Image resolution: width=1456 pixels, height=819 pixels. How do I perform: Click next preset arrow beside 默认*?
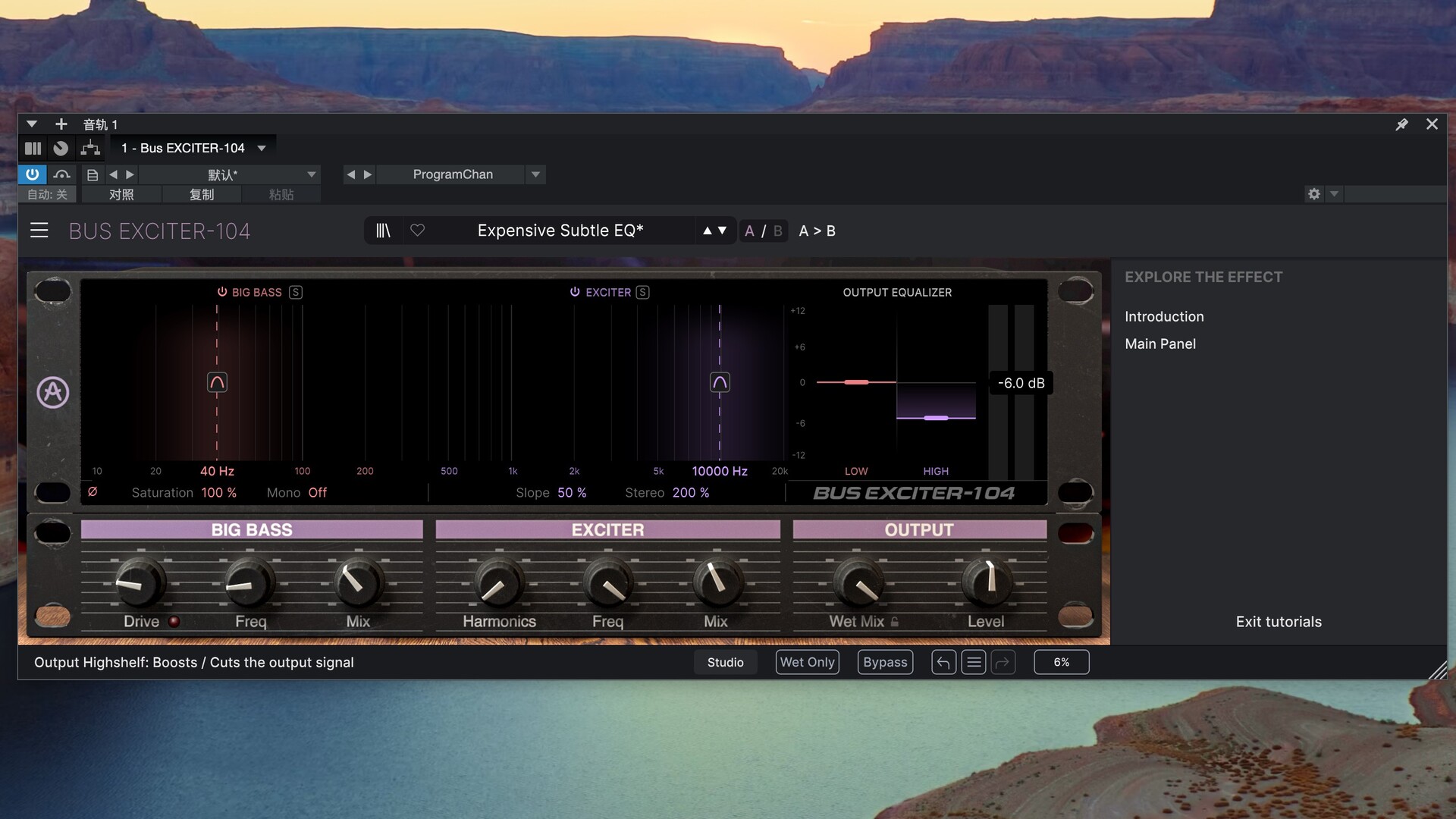[x=130, y=174]
